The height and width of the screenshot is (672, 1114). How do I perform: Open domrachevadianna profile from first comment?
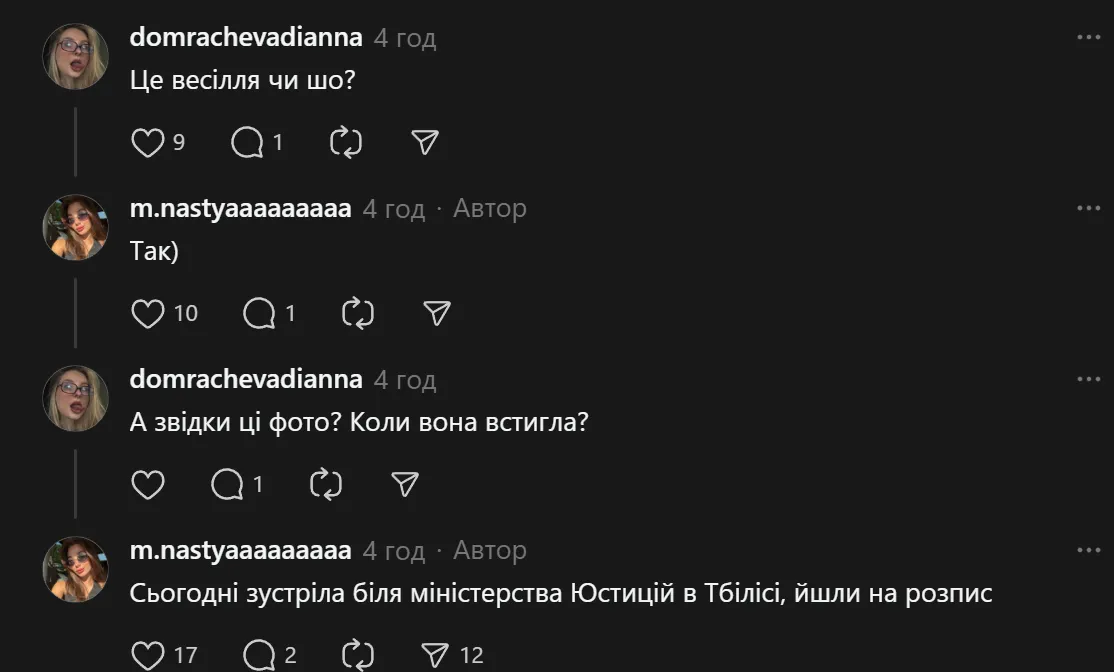coord(246,38)
